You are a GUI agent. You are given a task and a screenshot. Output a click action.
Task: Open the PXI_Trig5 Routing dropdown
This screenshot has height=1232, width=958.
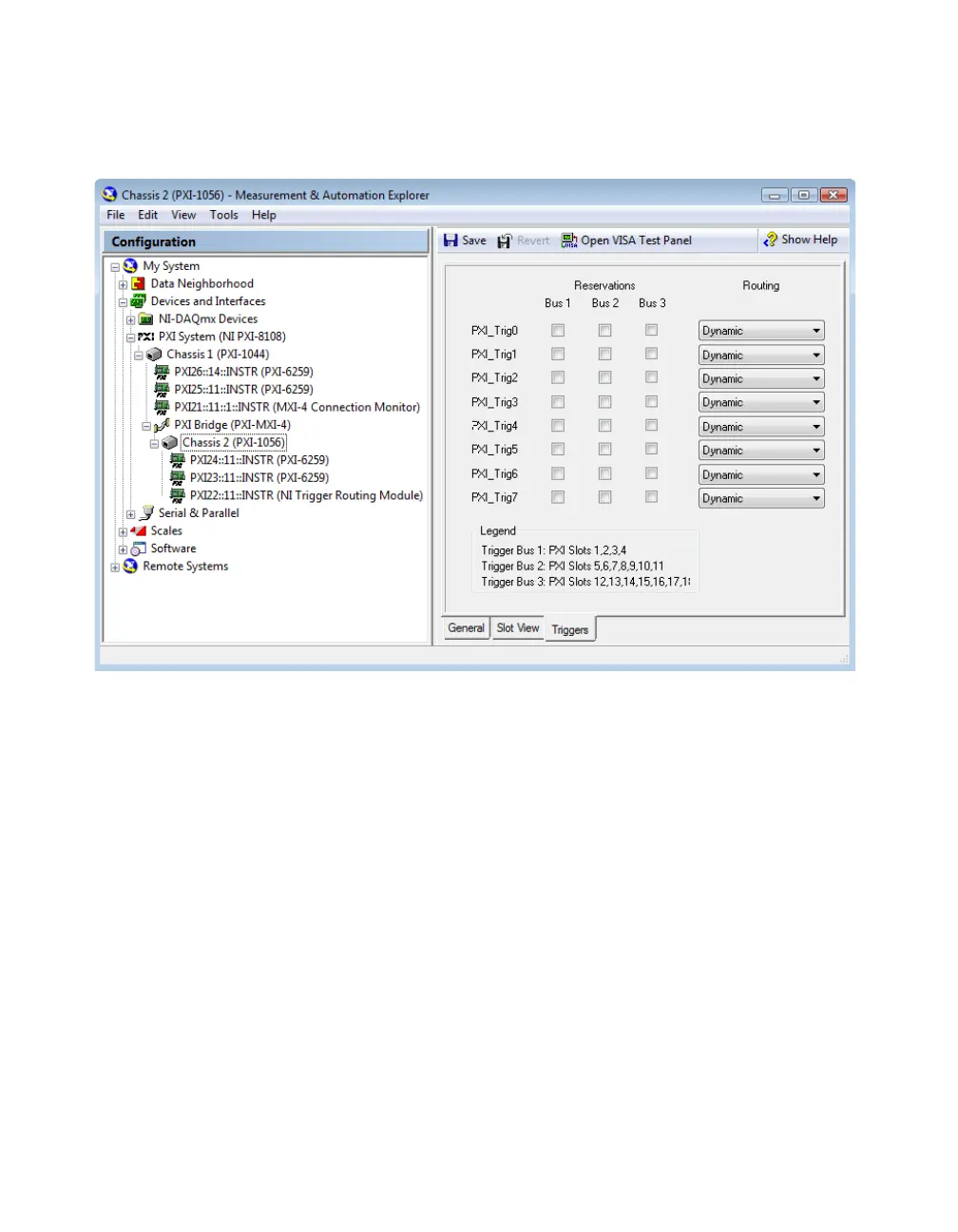pyautogui.click(x=761, y=451)
